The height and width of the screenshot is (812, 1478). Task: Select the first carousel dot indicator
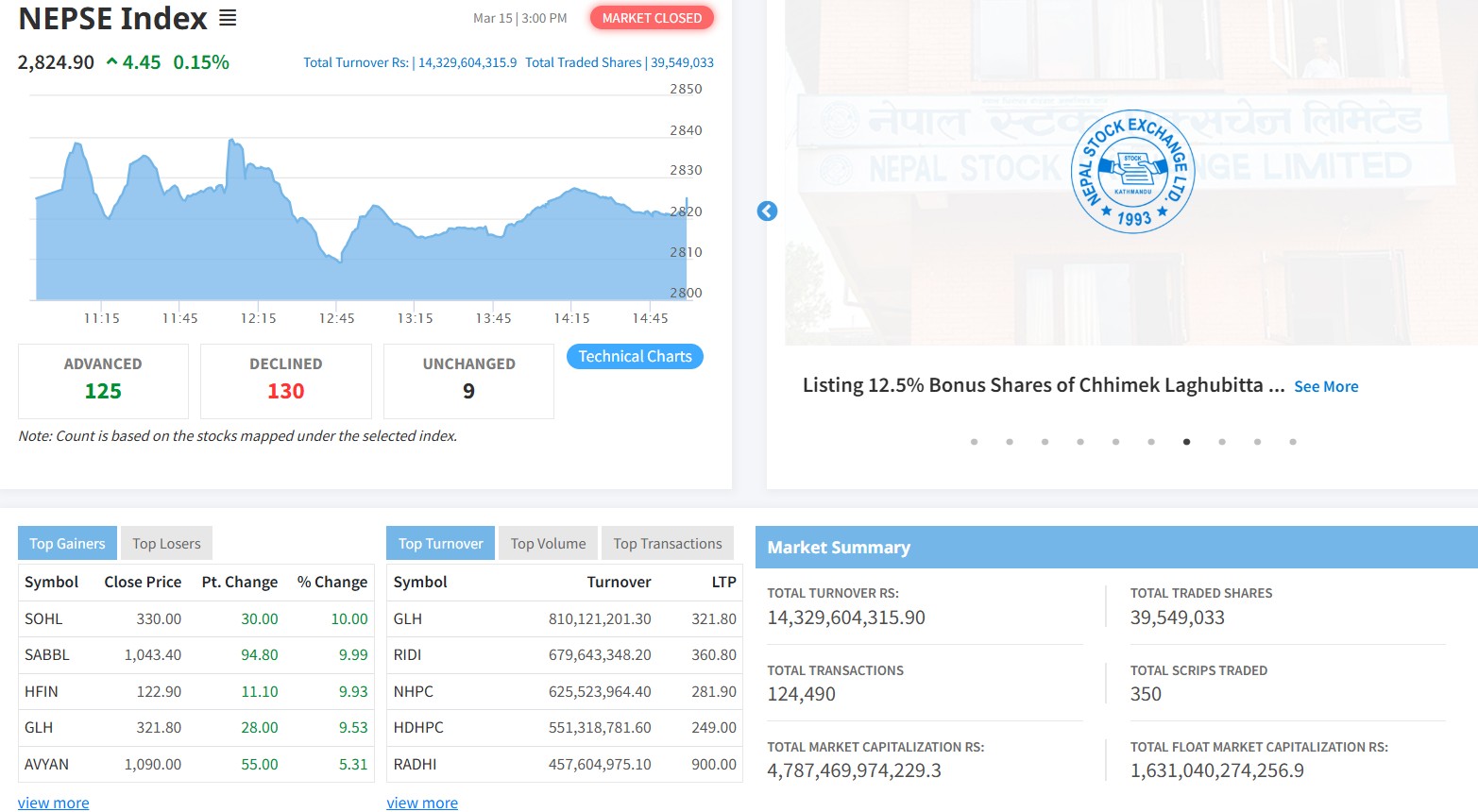974,442
